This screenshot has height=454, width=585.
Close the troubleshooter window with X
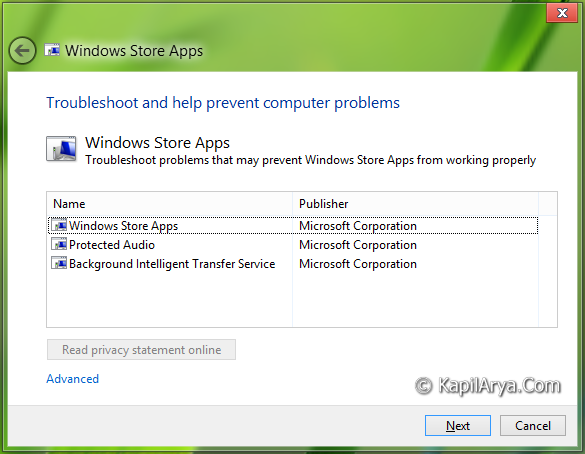pos(562,13)
